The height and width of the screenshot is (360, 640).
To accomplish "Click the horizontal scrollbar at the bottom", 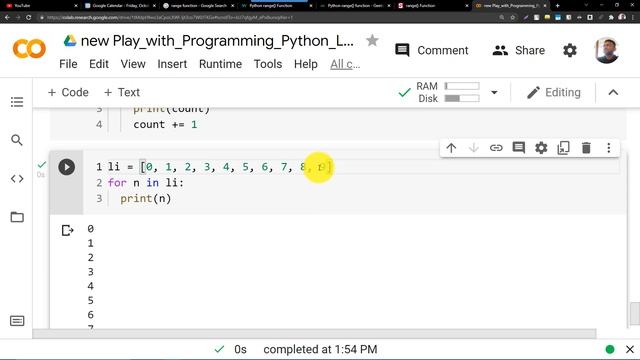I will tap(314, 334).
